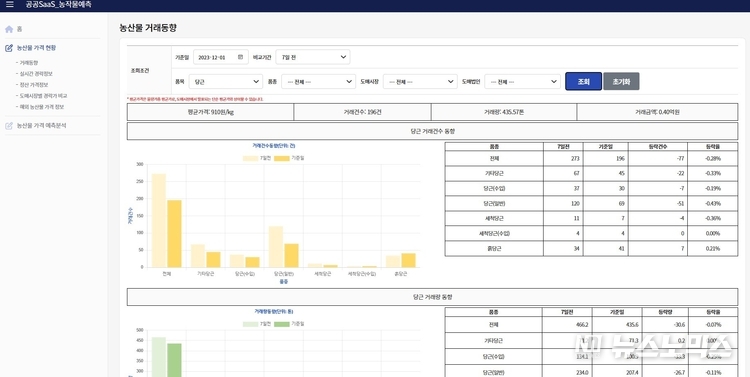
Task: Click the gray 초기화 reset button
Action: [x=621, y=81]
